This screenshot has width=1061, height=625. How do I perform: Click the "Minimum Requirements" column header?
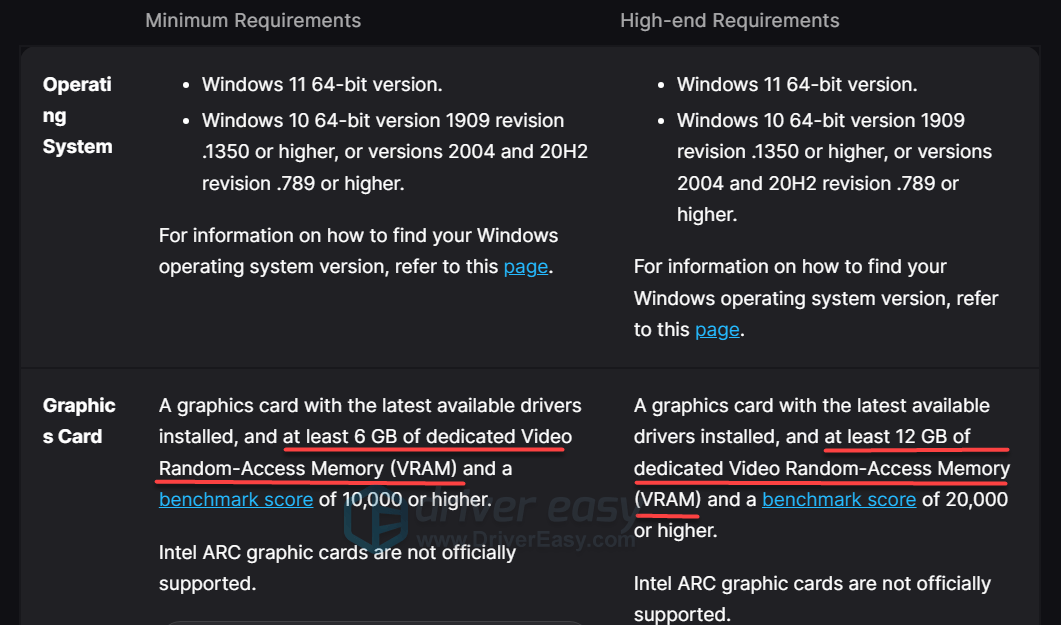tap(253, 21)
